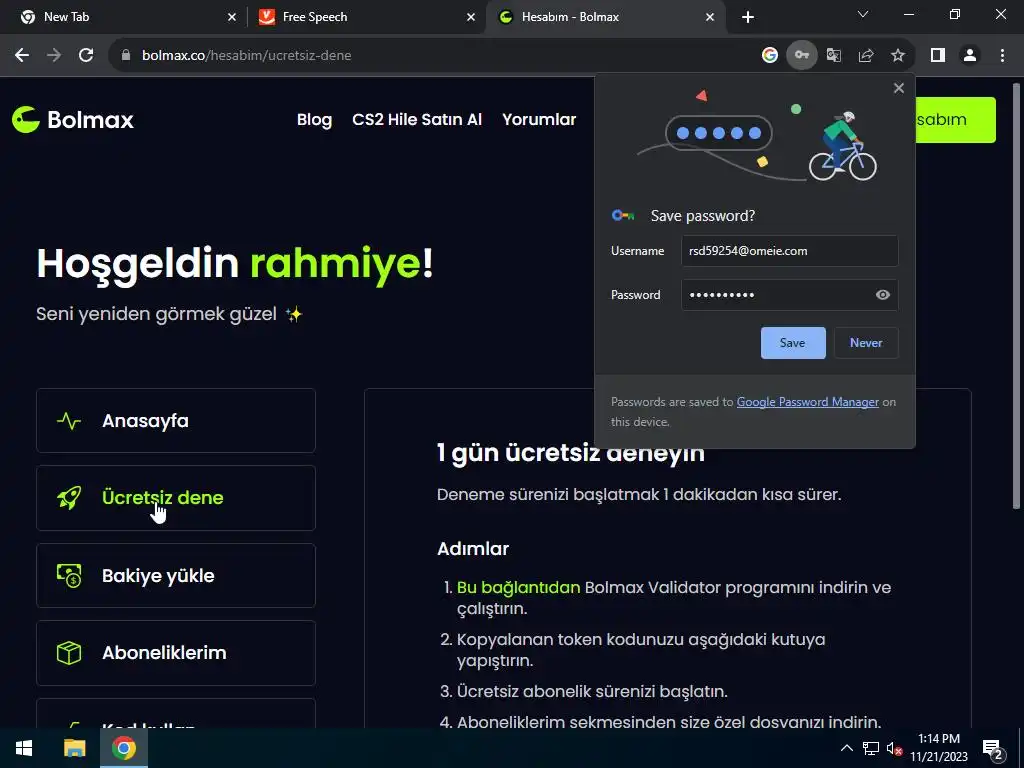Image resolution: width=1024 pixels, height=768 pixels.
Task: Click the "Hoşgeldin rahmiye!" heading
Action: click(x=234, y=264)
